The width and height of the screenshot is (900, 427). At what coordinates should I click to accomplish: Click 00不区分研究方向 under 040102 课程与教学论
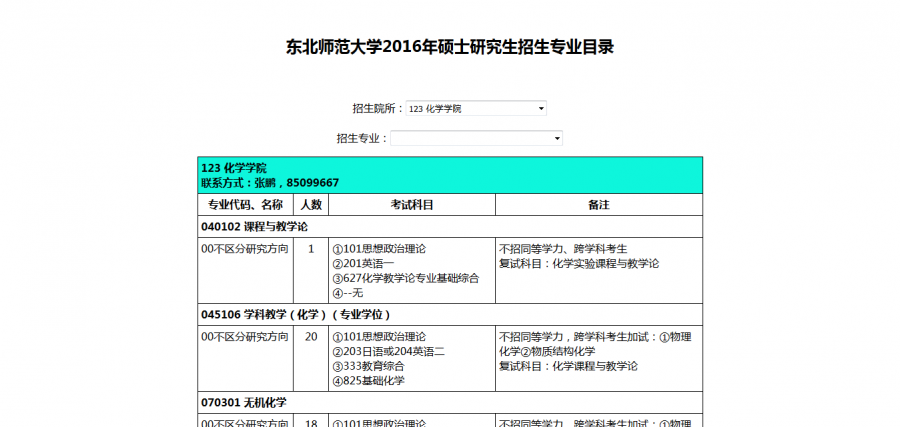click(x=245, y=249)
